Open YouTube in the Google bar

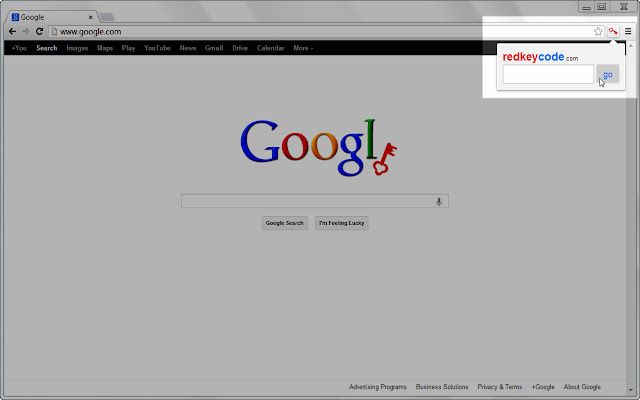coord(157,48)
